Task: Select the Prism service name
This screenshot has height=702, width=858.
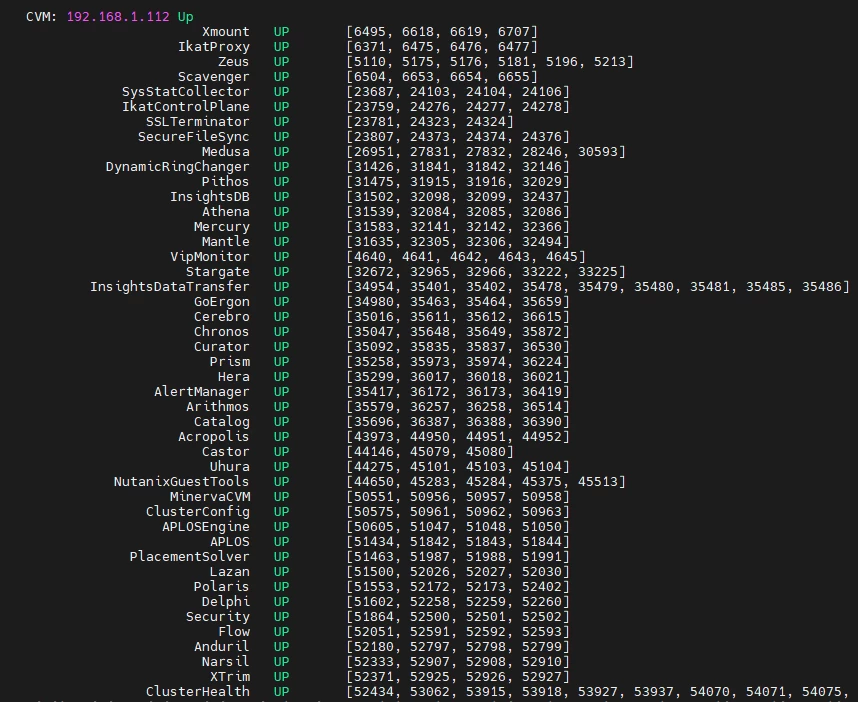Action: pyautogui.click(x=230, y=362)
